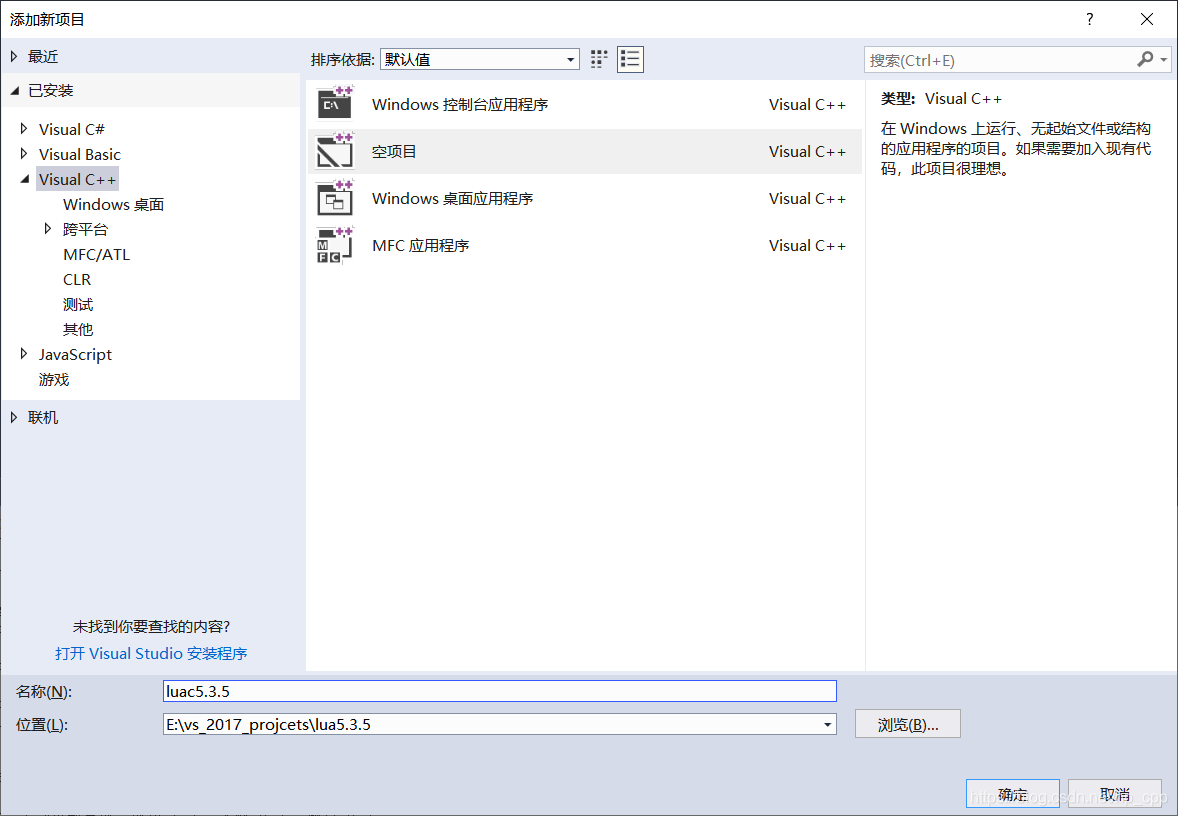Viewport: 1178px width, 816px height.
Task: Click the 浏览(B)... button
Action: click(908, 724)
